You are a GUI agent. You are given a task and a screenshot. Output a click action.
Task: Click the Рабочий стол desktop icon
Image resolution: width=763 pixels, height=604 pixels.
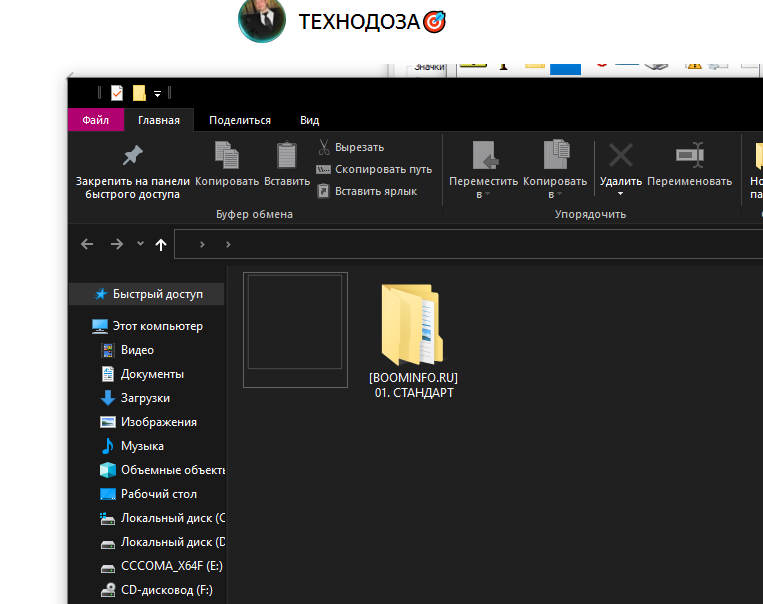(x=108, y=494)
